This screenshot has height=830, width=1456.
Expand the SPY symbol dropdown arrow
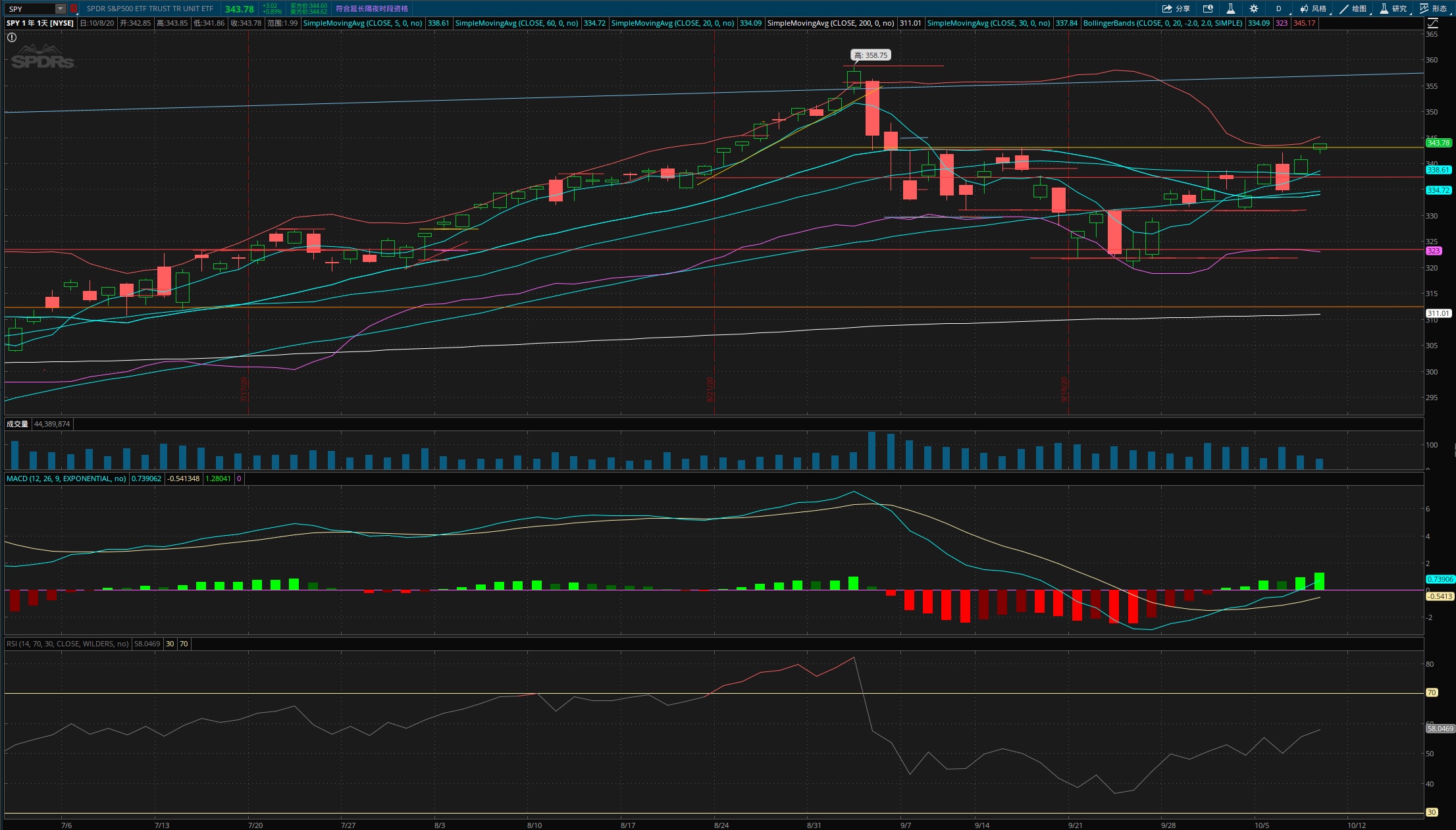[x=61, y=9]
